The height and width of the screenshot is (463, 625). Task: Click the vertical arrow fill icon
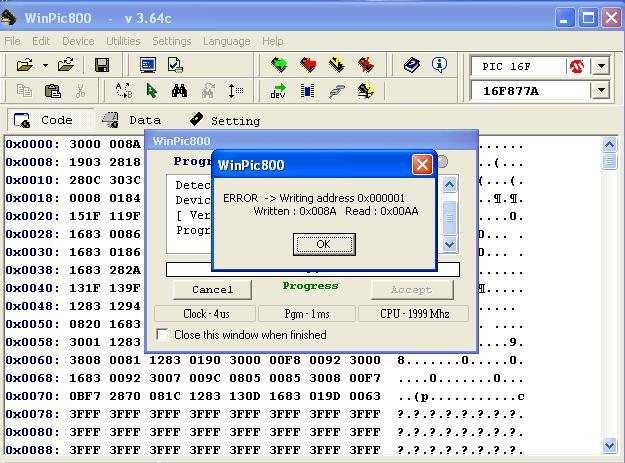pyautogui.click(x=236, y=91)
